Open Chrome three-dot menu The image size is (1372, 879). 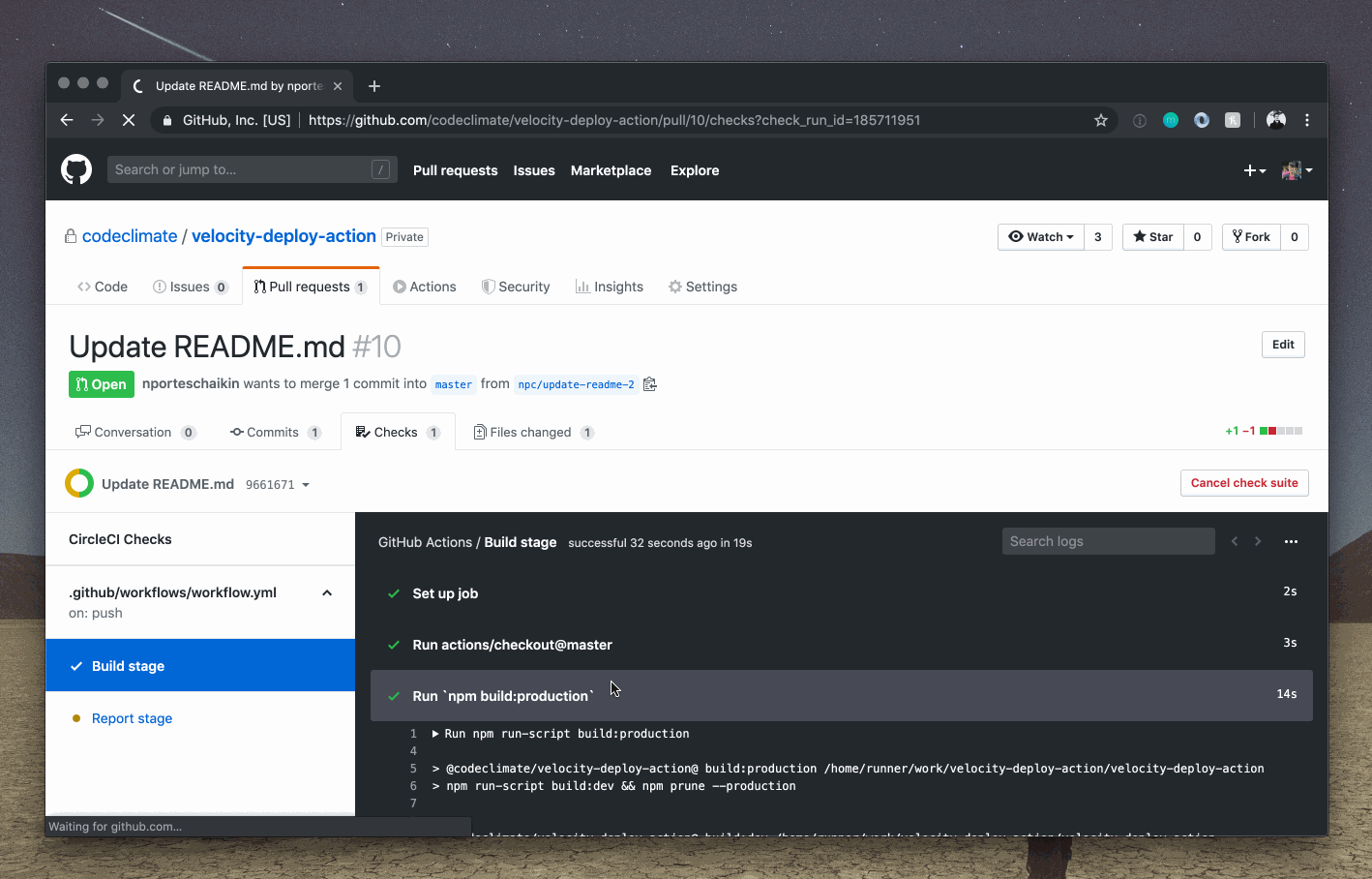(1307, 120)
